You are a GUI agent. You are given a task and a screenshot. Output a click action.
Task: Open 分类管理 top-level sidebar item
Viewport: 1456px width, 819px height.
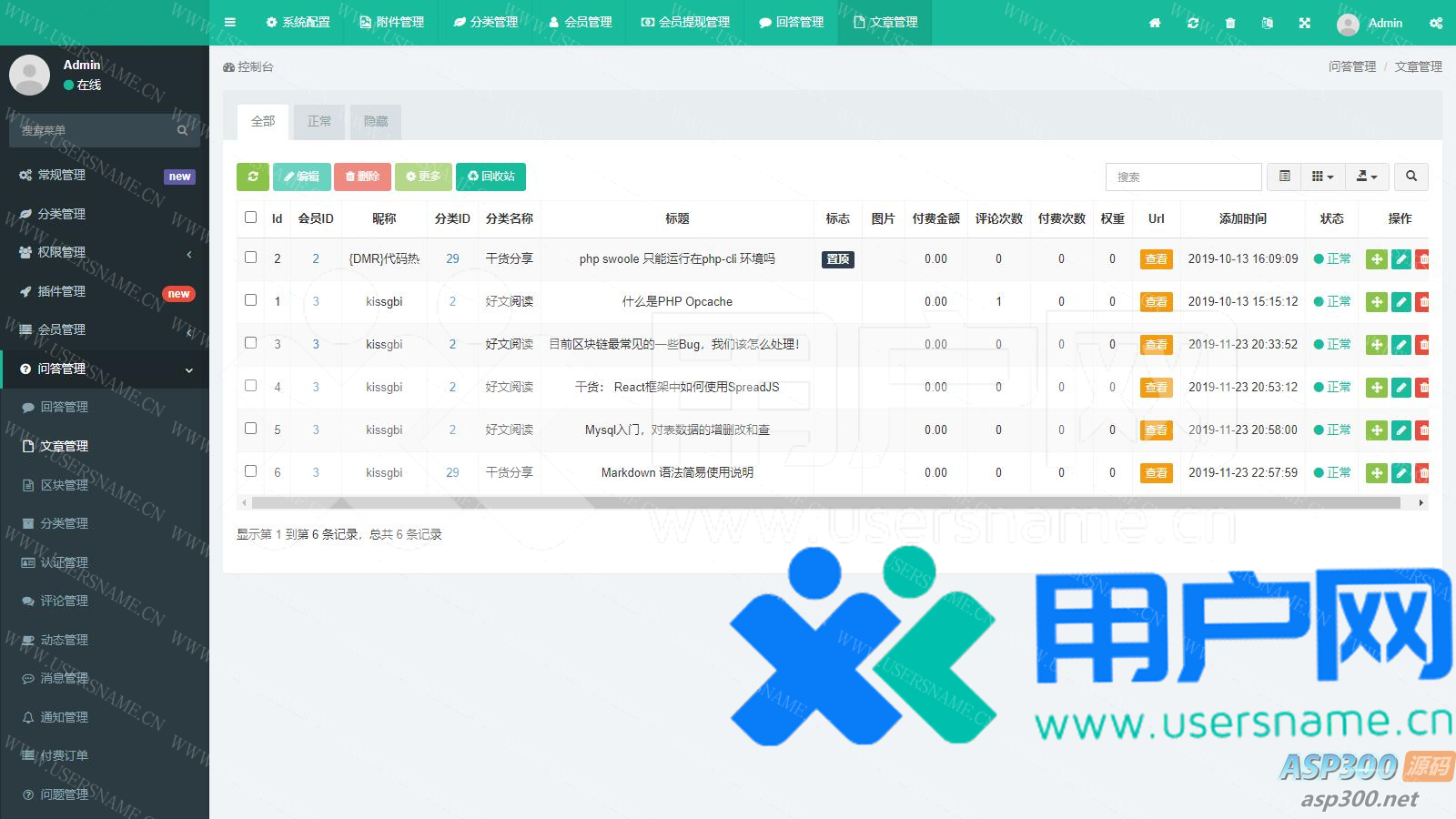point(105,214)
